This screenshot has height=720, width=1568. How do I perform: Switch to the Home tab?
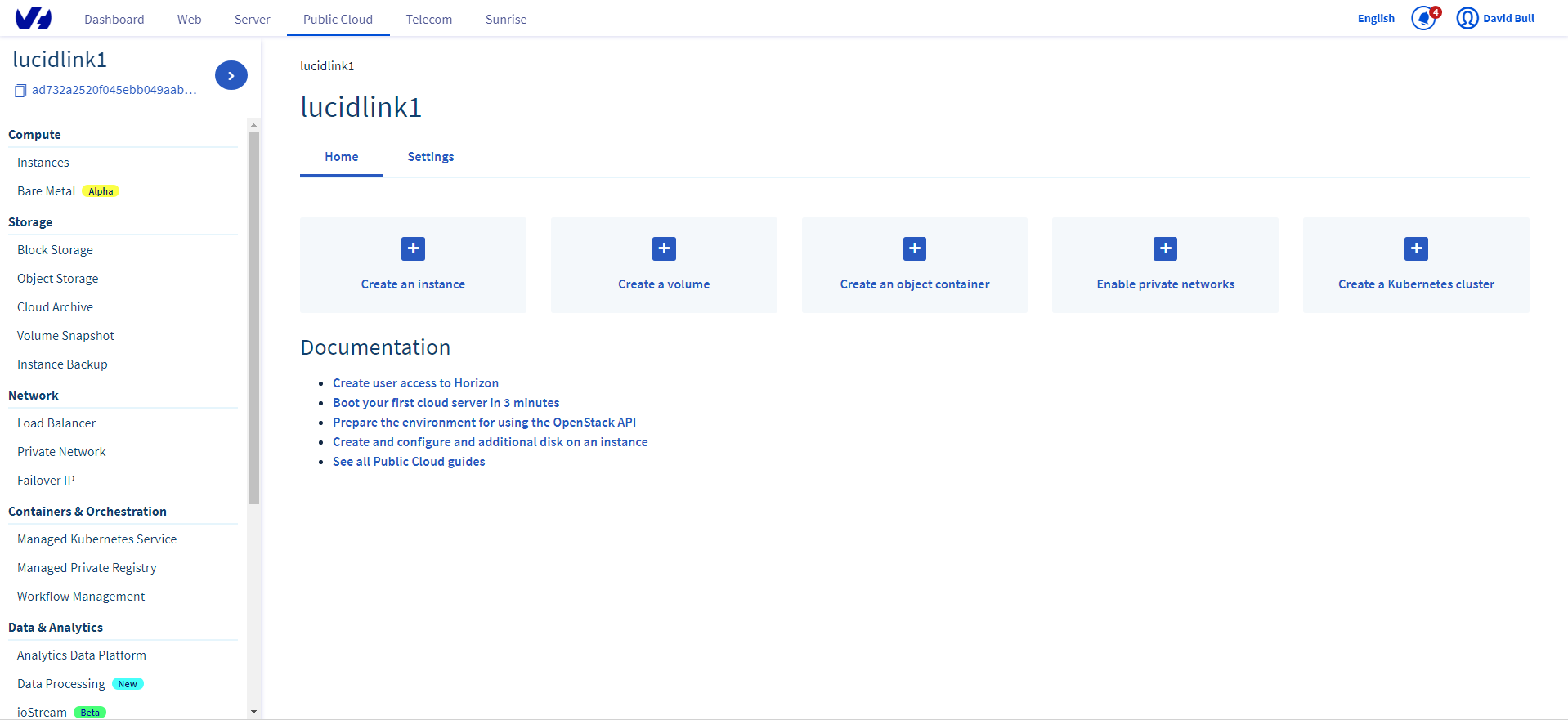click(x=341, y=157)
